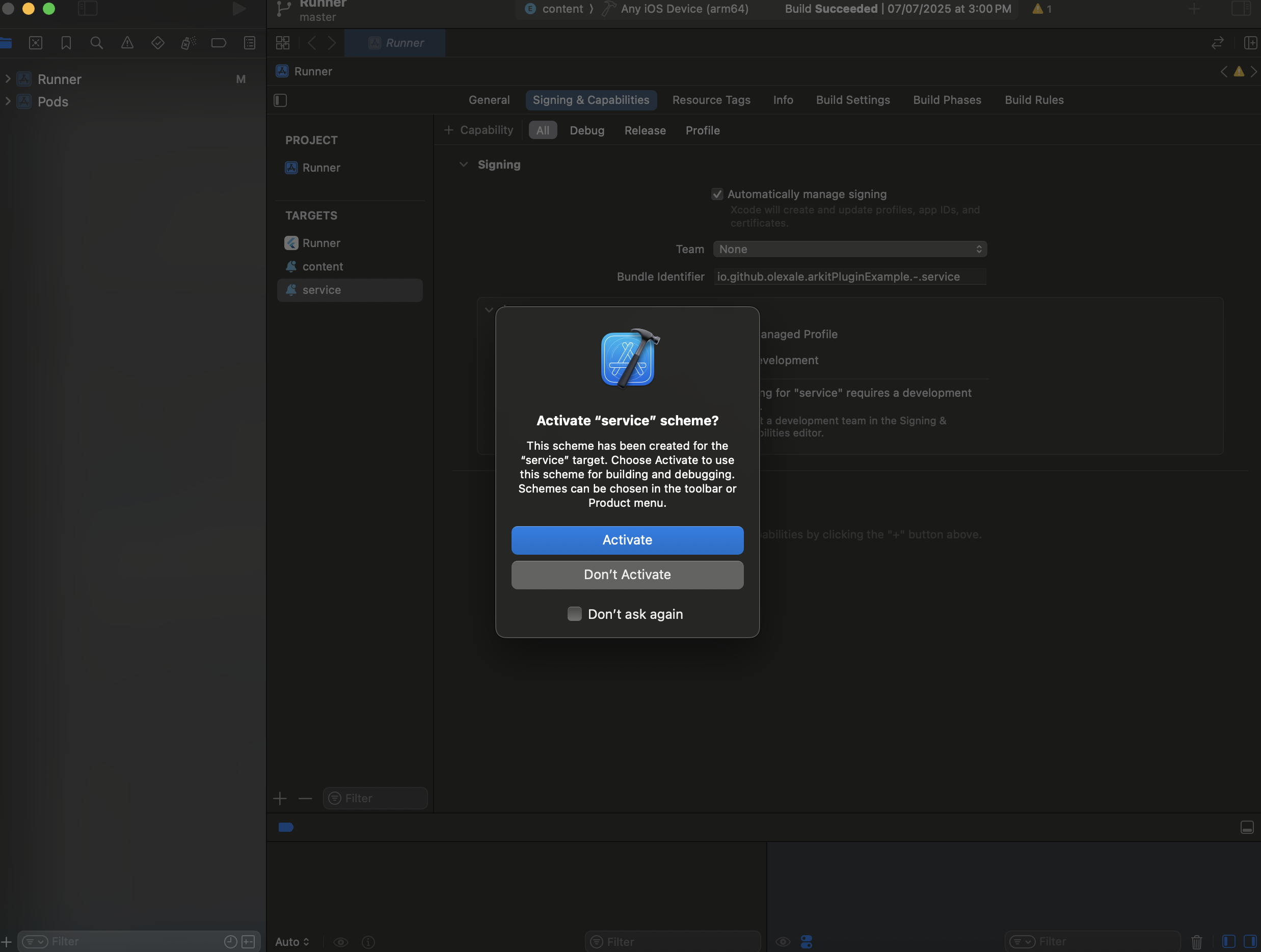This screenshot has width=1261, height=952.
Task: Open the build warning indicator
Action: coord(1042,9)
